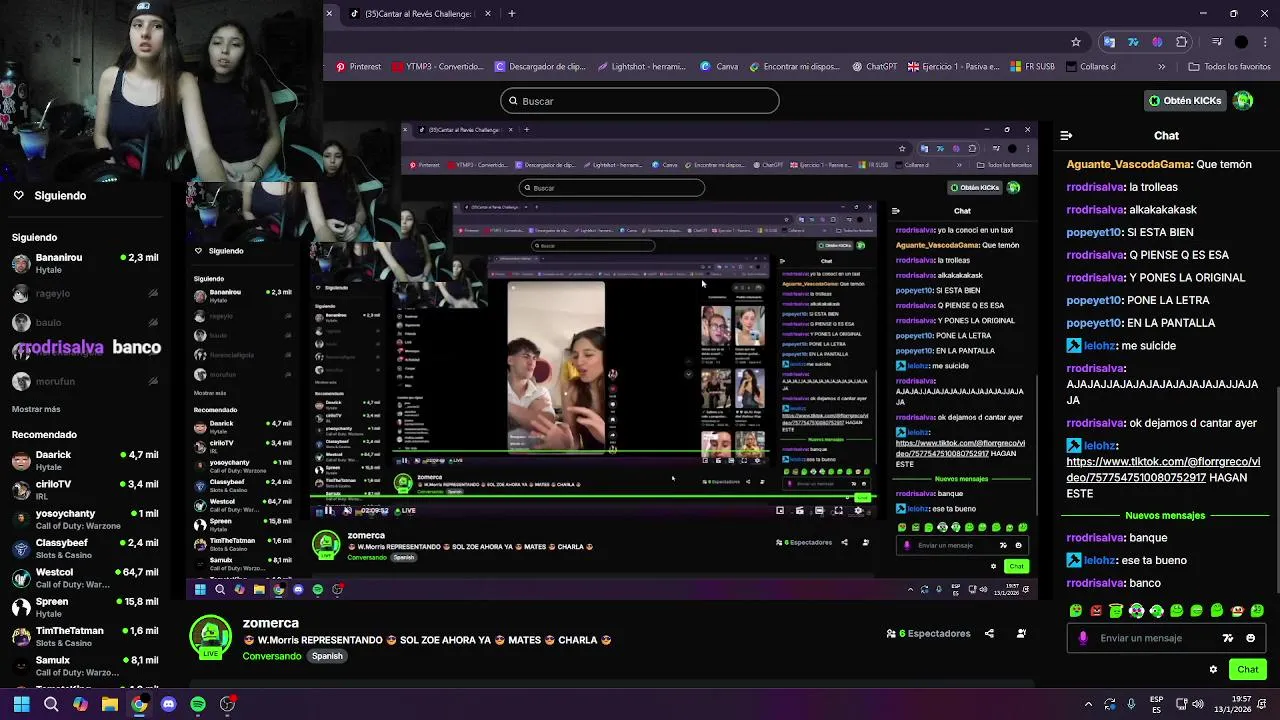Close the Cantar al Revés Challenge tab
Viewport: 1280px width, 720px height.
click(488, 14)
